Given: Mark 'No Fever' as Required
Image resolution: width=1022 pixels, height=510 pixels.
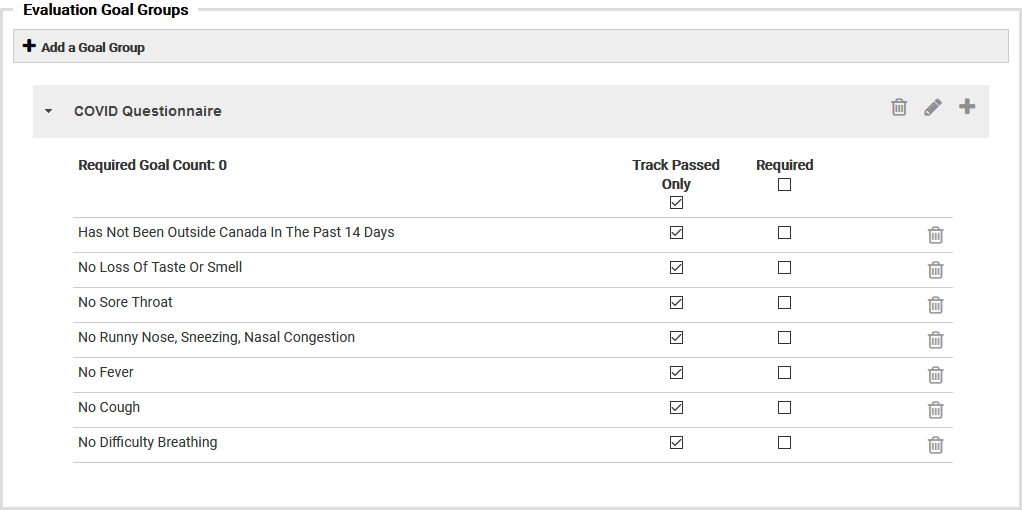Looking at the screenshot, I should (784, 373).
